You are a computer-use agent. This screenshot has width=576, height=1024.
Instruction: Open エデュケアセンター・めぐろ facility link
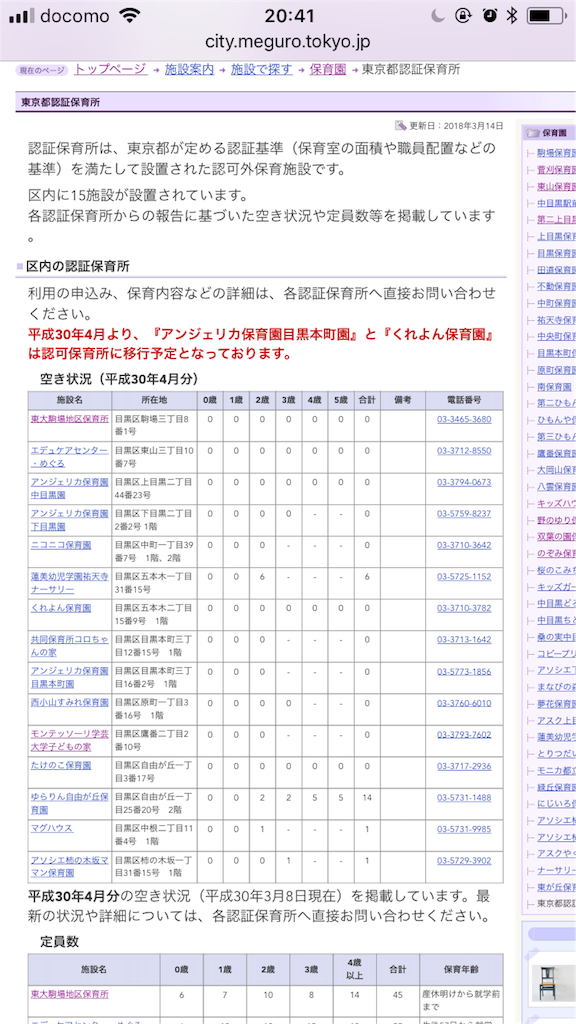coord(69,457)
